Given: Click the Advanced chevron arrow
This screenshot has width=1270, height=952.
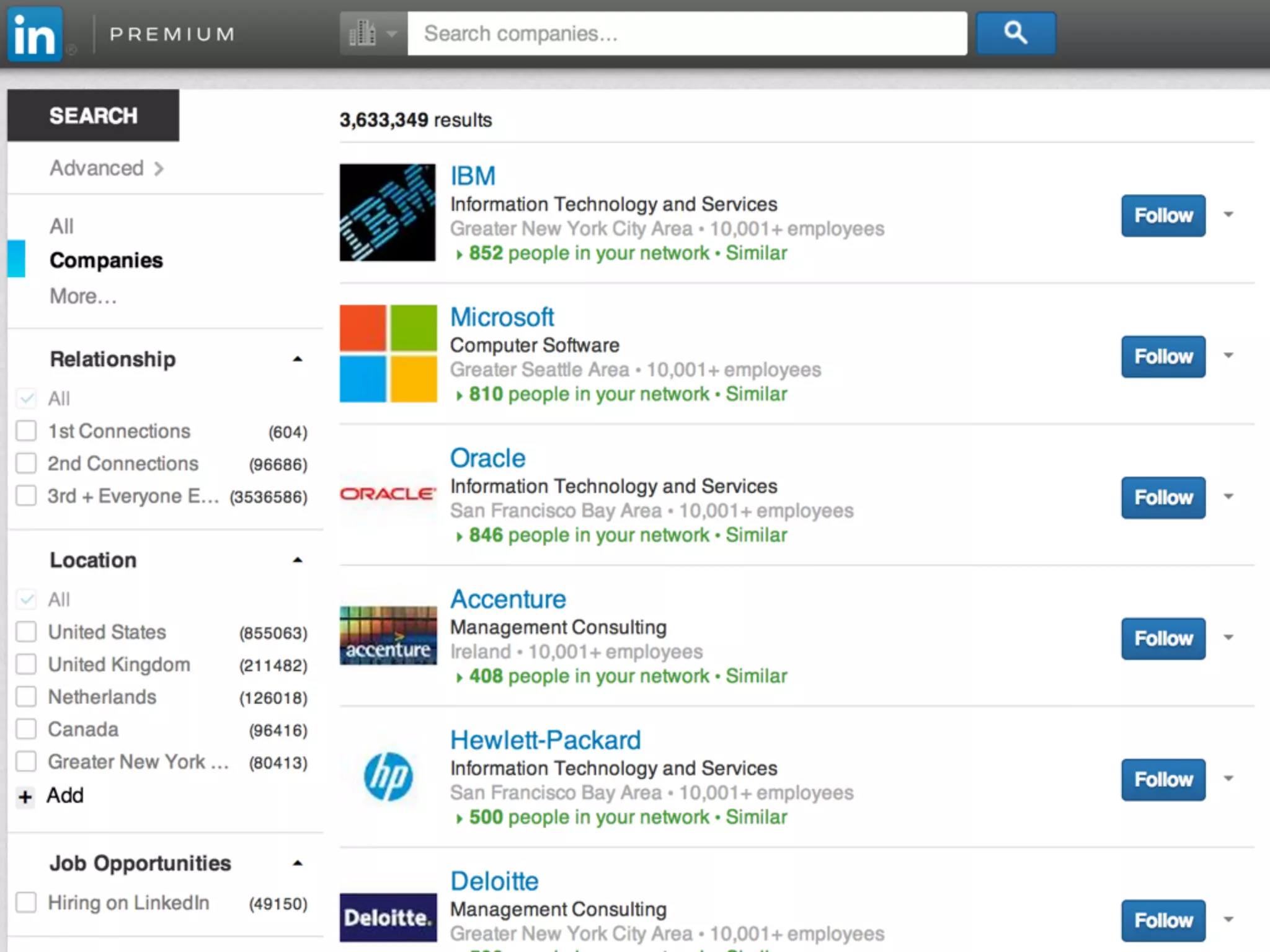Looking at the screenshot, I should pos(159,169).
